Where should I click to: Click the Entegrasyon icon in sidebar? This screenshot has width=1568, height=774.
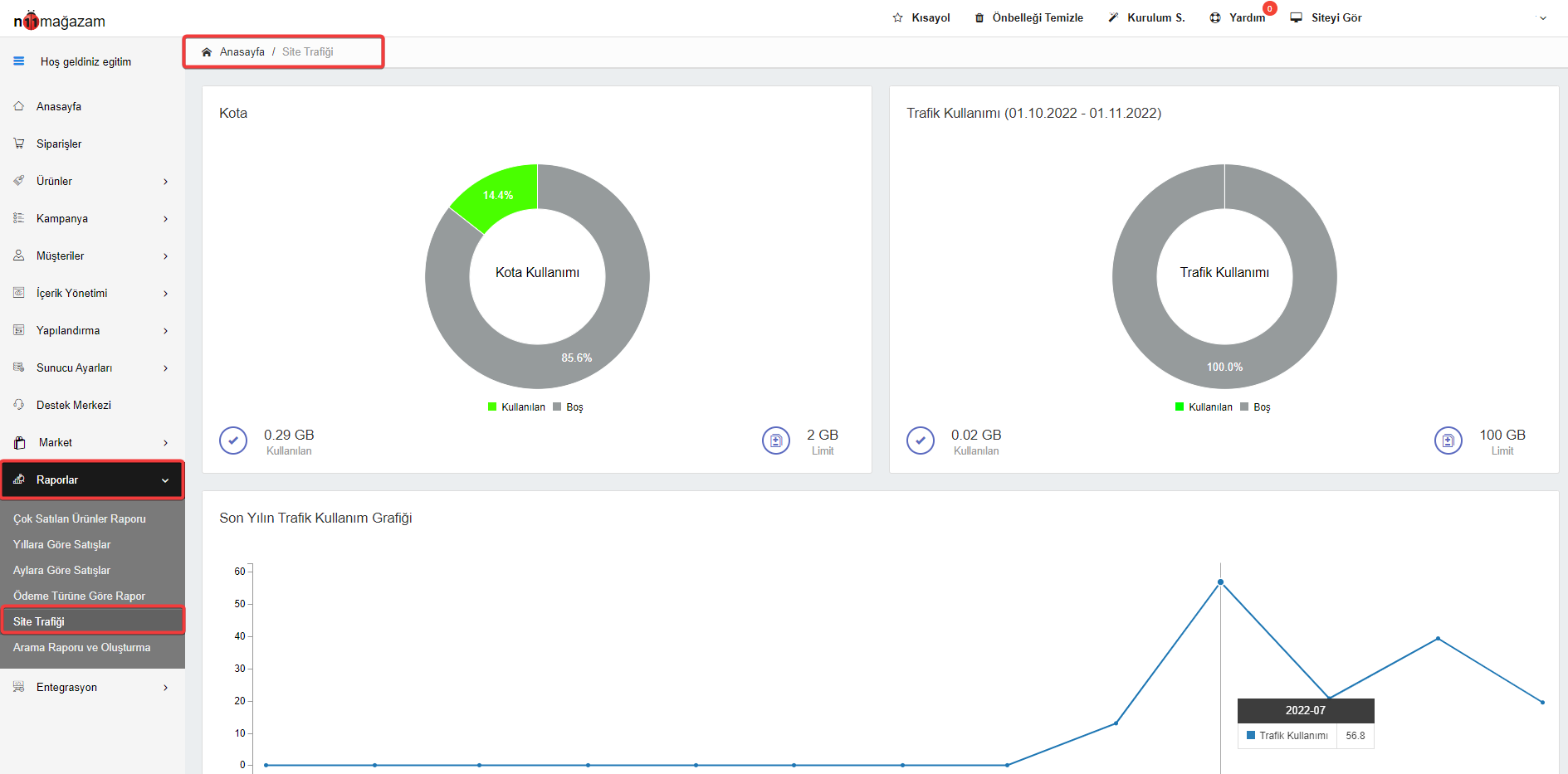click(19, 687)
